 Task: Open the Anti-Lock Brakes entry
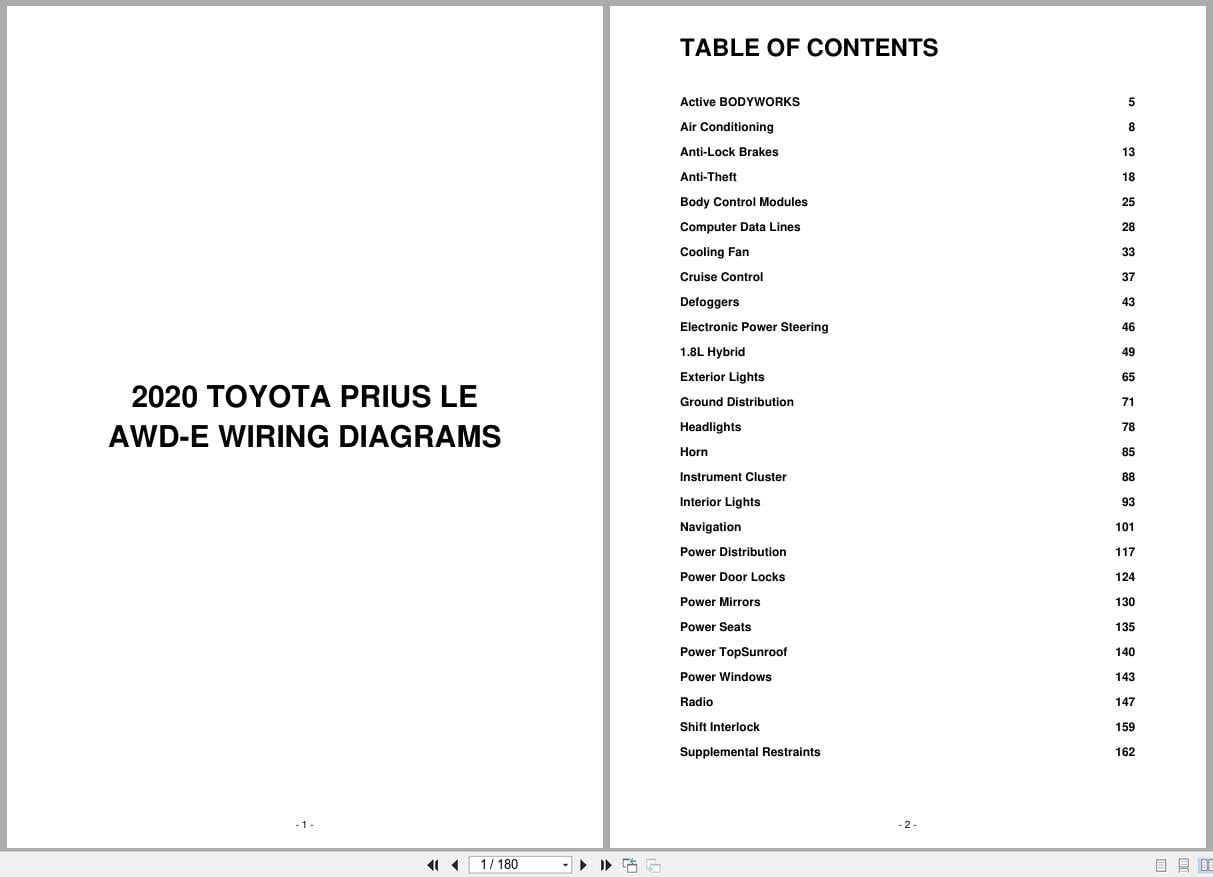coord(729,152)
